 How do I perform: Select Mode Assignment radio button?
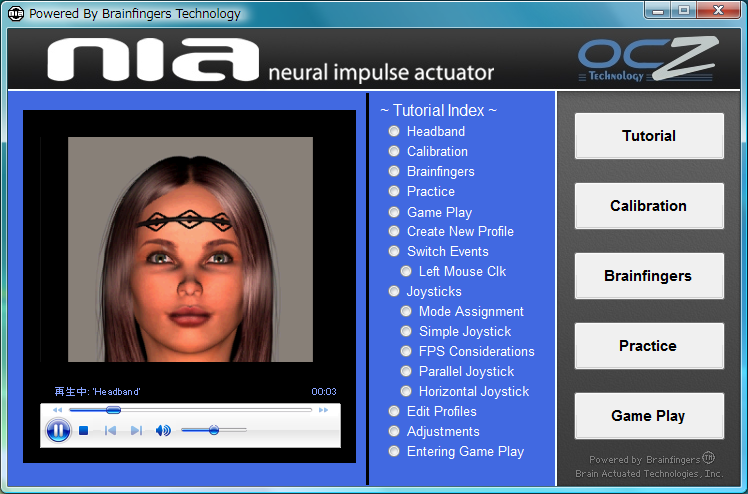pyautogui.click(x=406, y=311)
